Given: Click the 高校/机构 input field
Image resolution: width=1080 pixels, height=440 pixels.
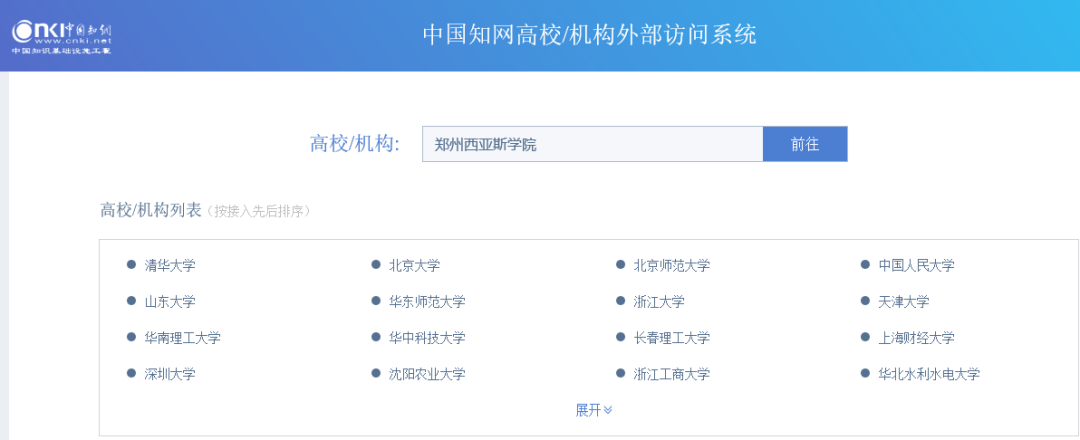Looking at the screenshot, I should click(592, 144).
